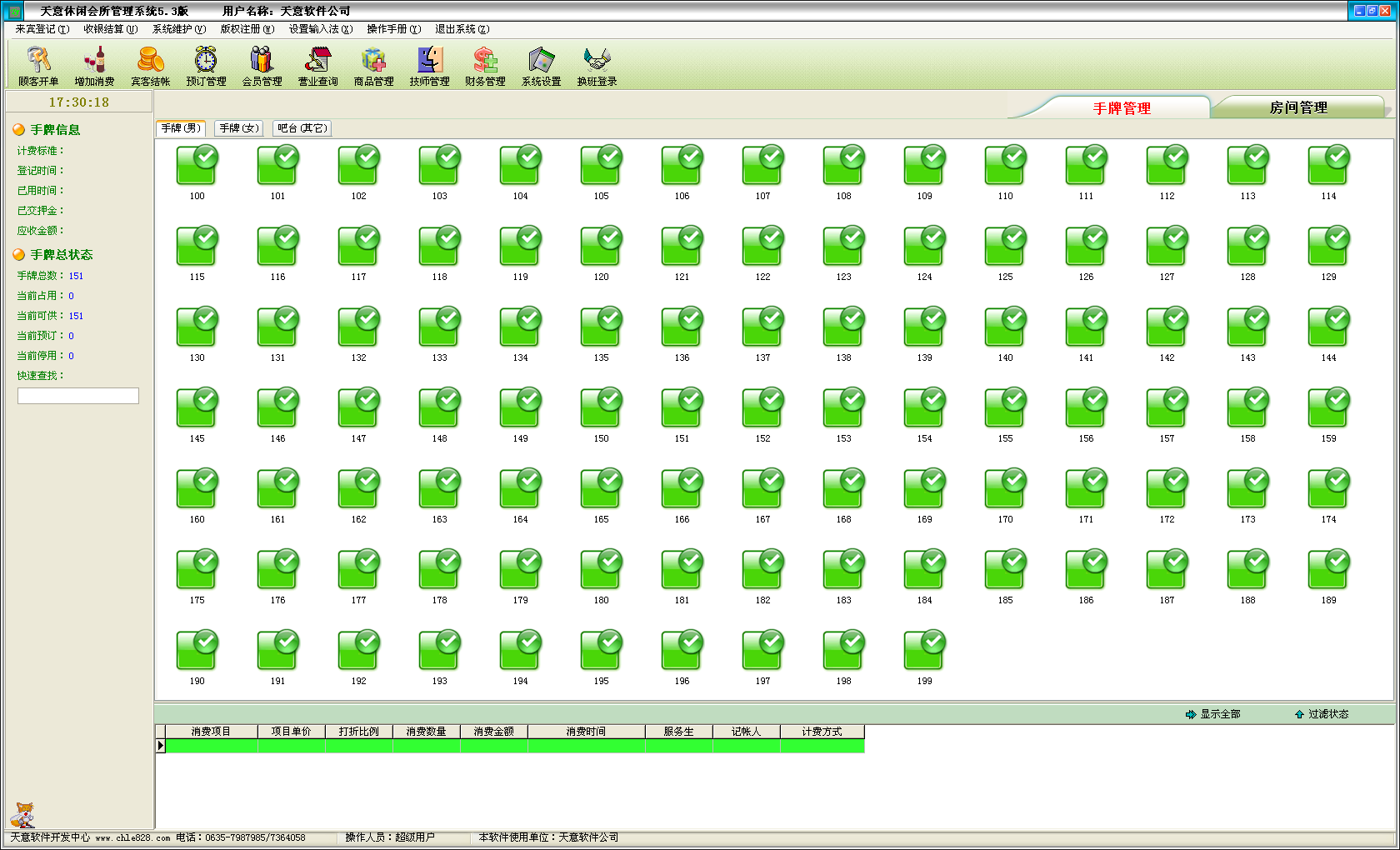Select hand tag 128 icon
Screen dimensions: 1400x850
click(x=1247, y=246)
